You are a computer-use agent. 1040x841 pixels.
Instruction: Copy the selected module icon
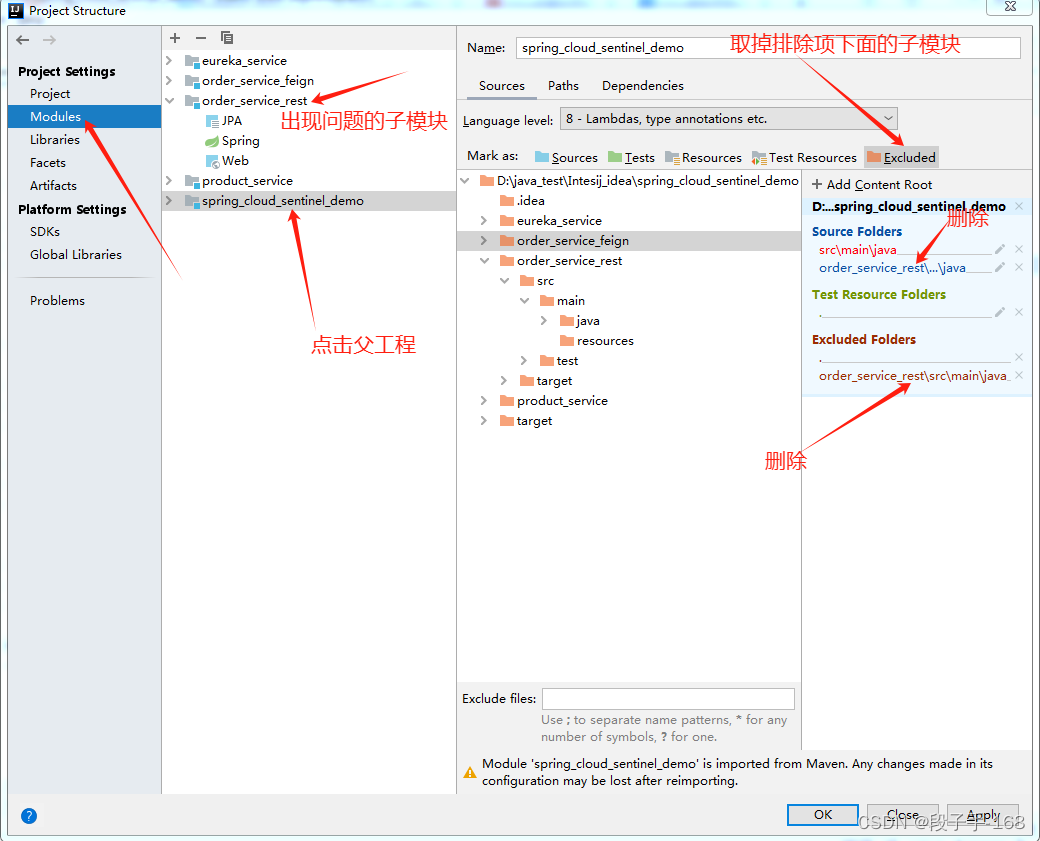227,38
